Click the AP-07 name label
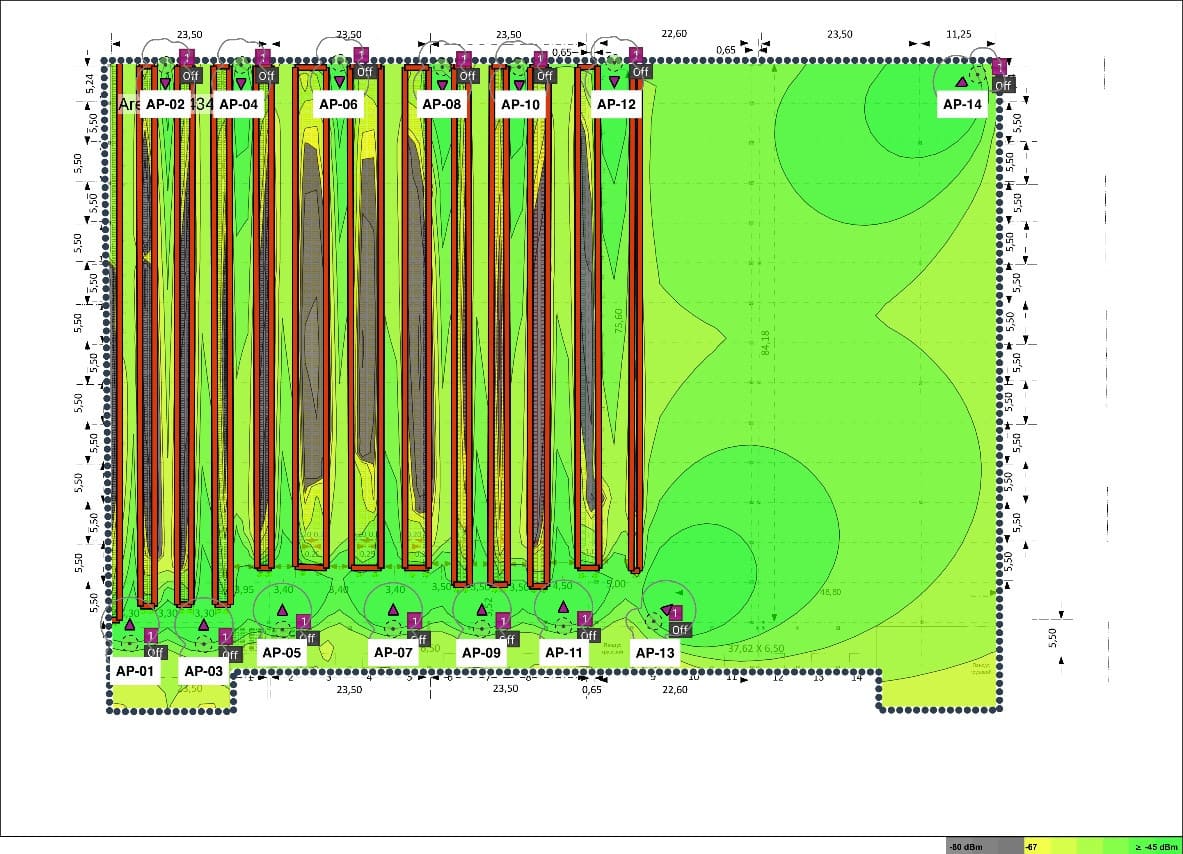 pos(394,653)
